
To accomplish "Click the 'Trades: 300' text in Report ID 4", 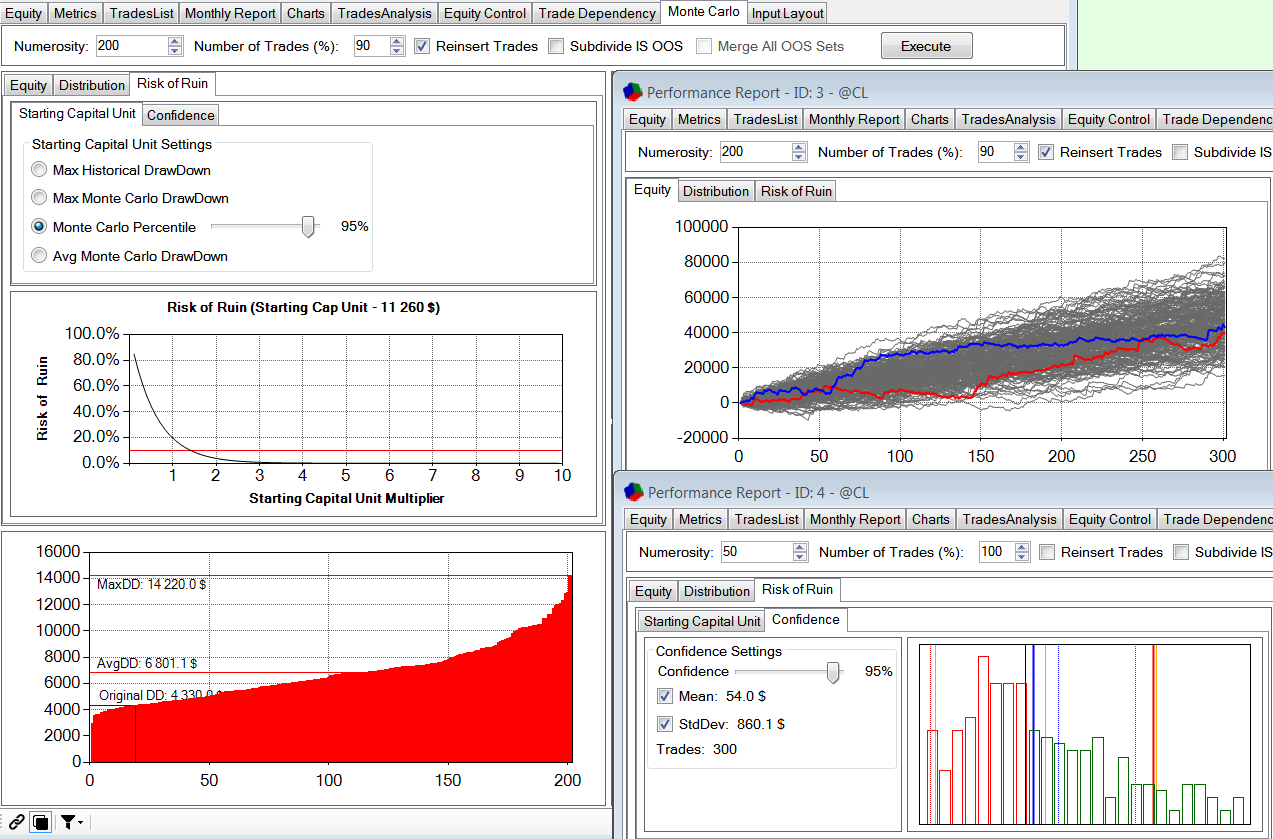I will tap(696, 749).
